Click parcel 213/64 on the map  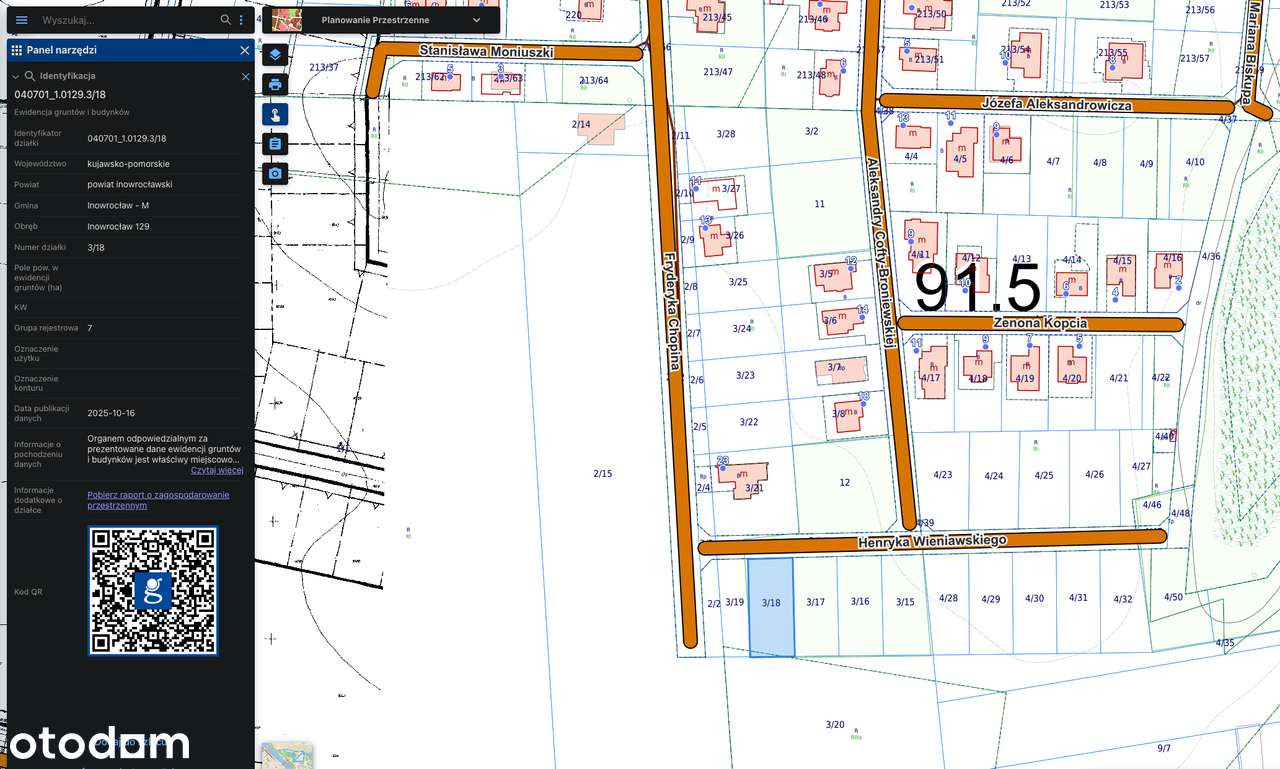pos(593,80)
